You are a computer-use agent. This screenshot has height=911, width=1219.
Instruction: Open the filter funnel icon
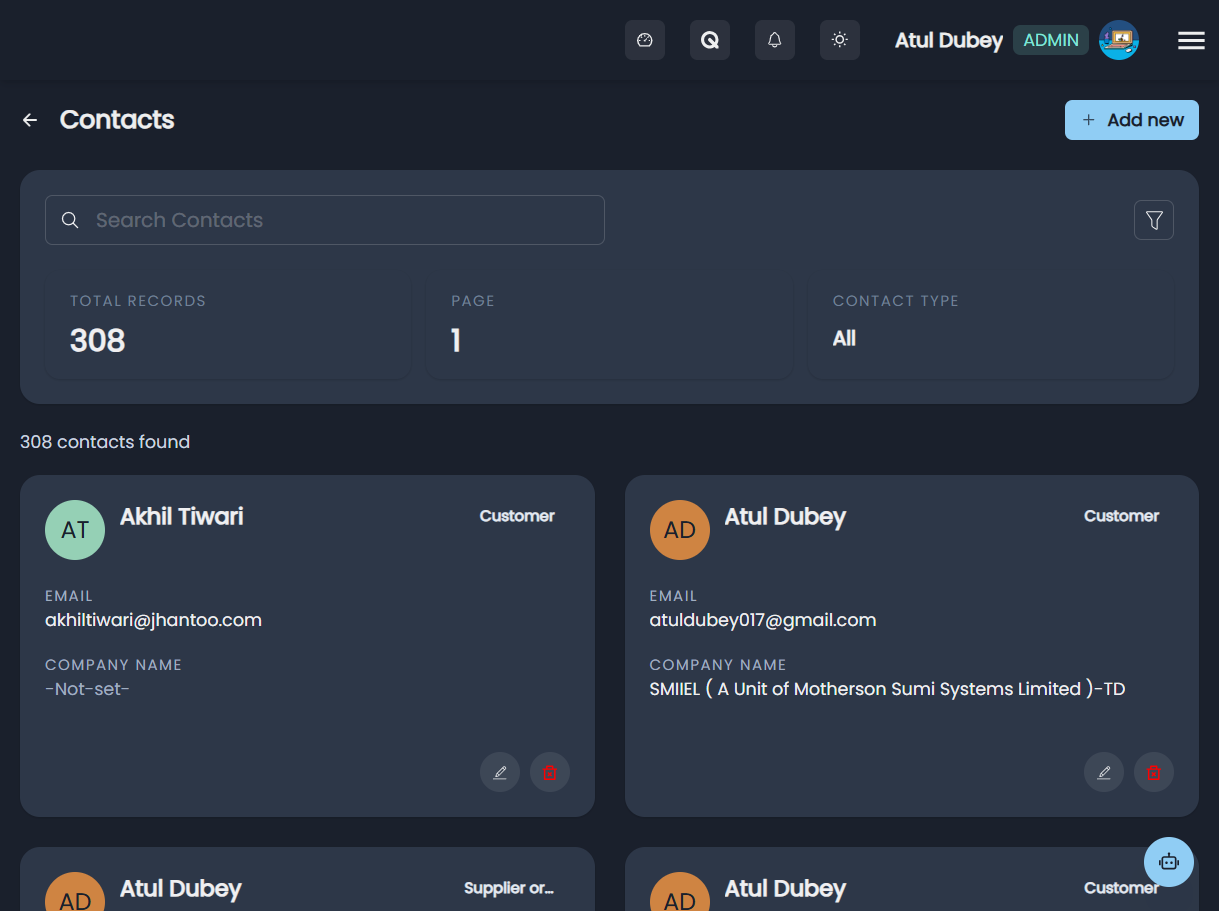(1154, 220)
